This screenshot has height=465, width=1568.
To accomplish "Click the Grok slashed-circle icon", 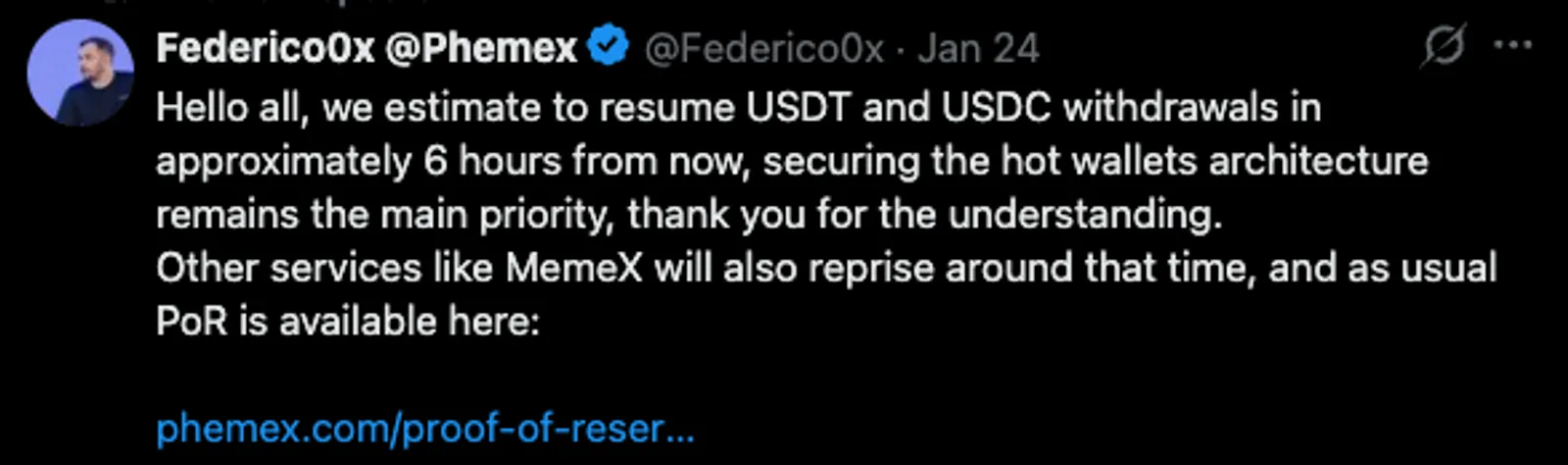I will (x=1444, y=46).
